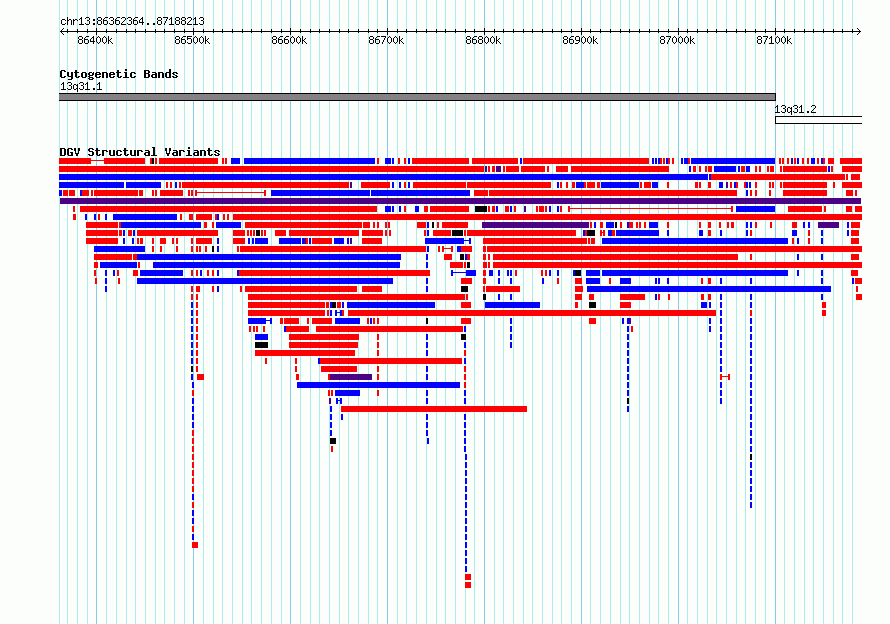This screenshot has width=890, height=624.
Task: Select the thin red line variant near 86500k–86570k
Action: [231, 193]
